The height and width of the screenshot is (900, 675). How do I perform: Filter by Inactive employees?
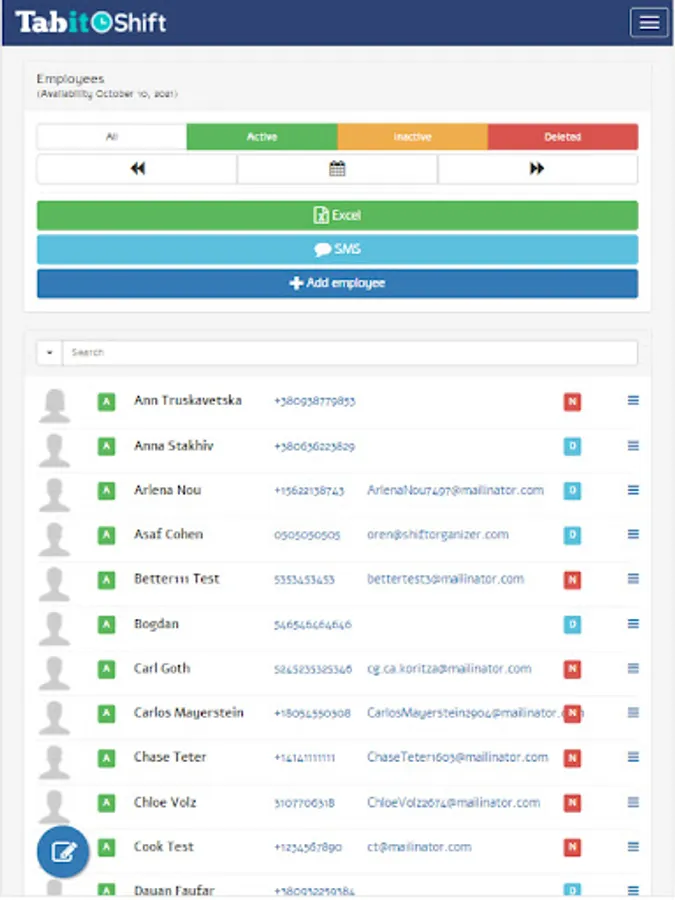412,137
